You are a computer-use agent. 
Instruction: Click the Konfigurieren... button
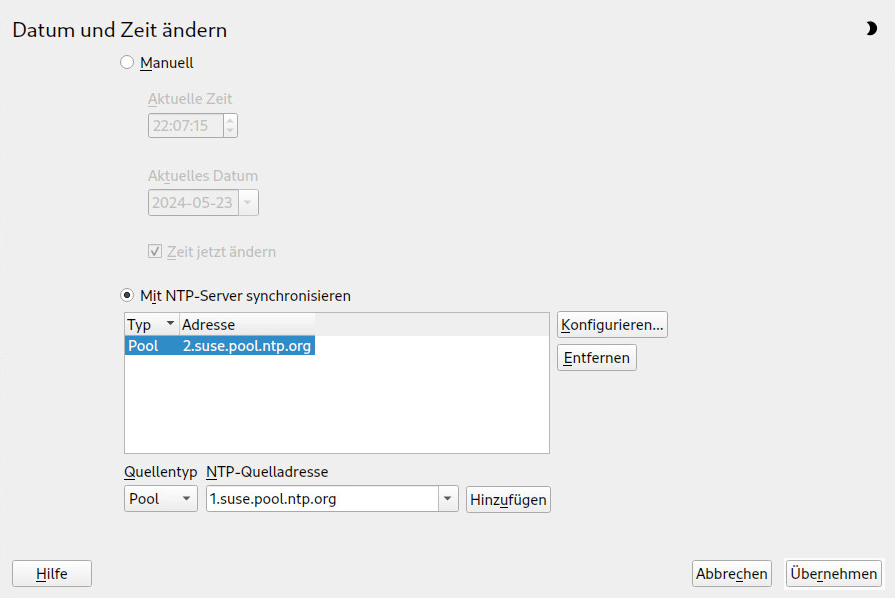pyautogui.click(x=612, y=325)
